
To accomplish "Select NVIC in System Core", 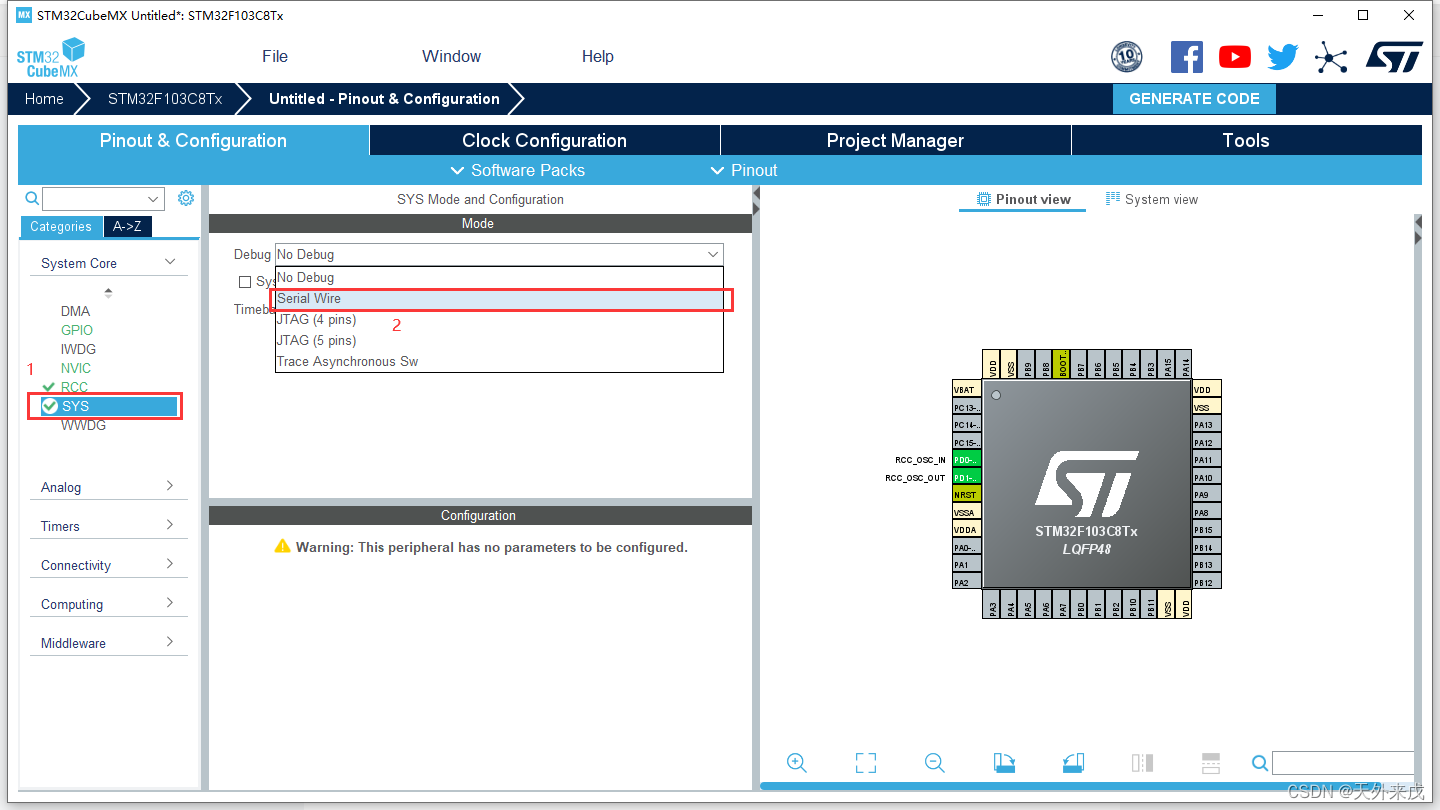I will coord(75,368).
